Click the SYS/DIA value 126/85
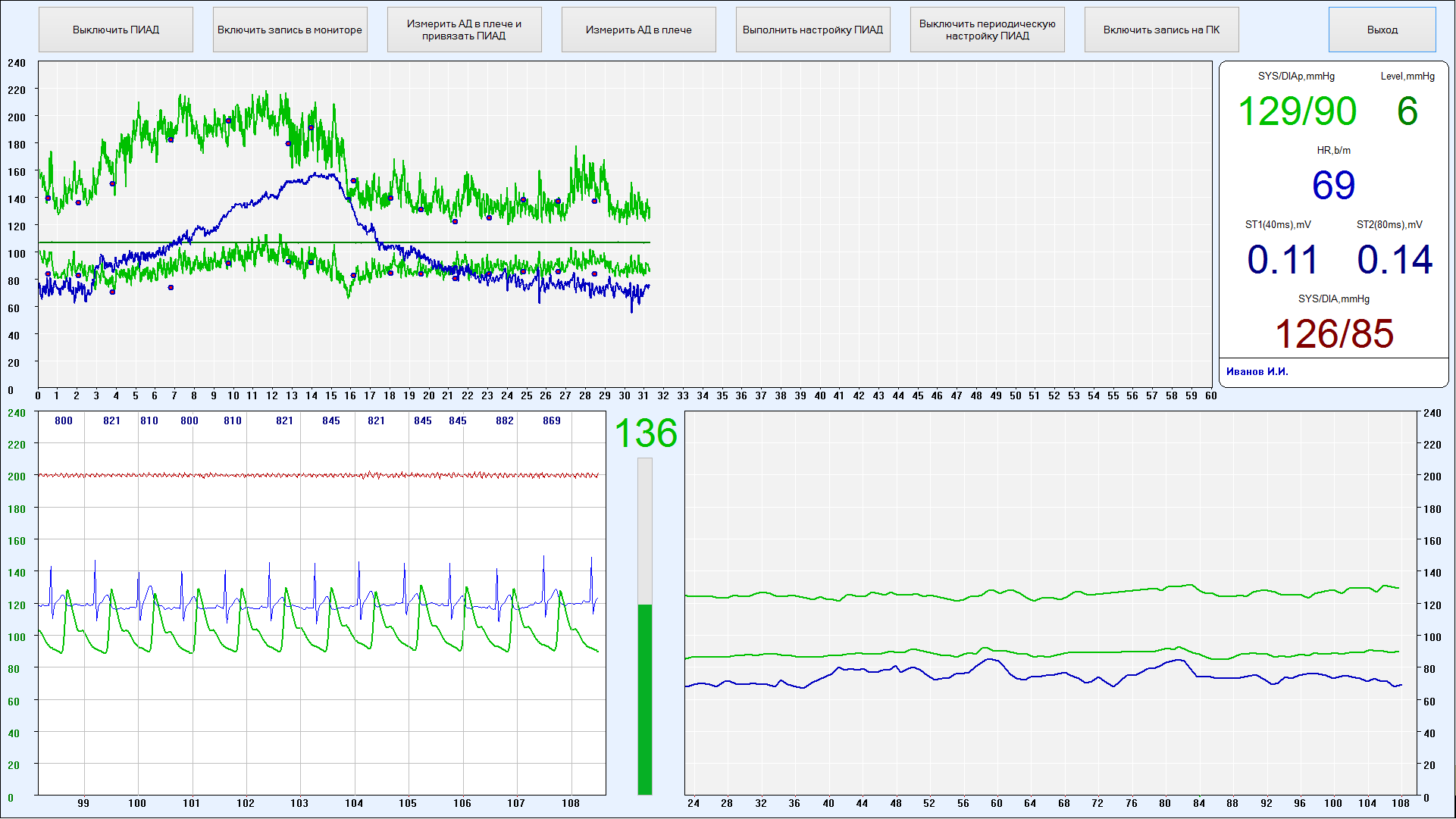Screen dimensions: 1456x819 [1334, 334]
